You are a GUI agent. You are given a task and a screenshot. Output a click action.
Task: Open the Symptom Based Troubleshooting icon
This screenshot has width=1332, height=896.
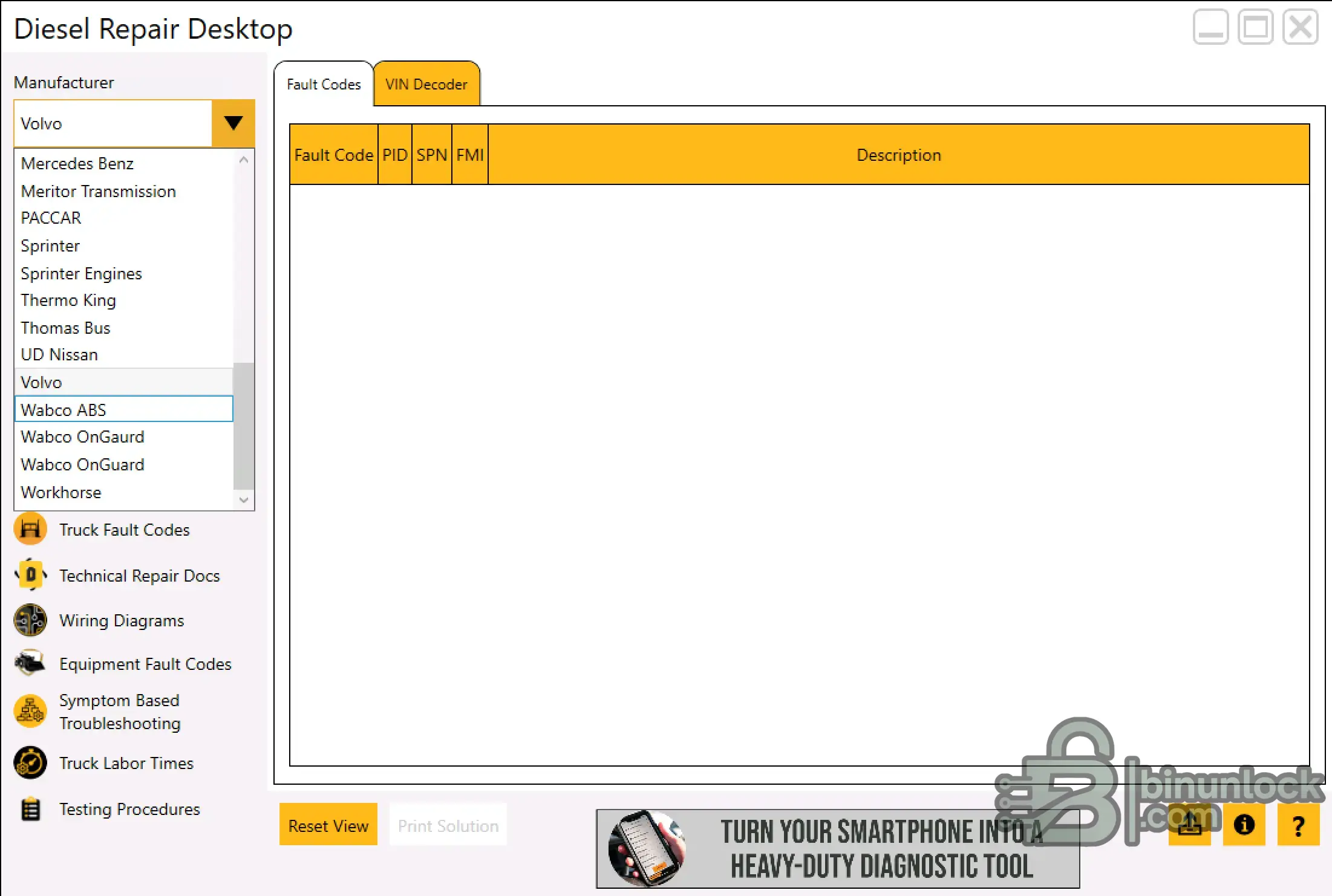coord(30,711)
